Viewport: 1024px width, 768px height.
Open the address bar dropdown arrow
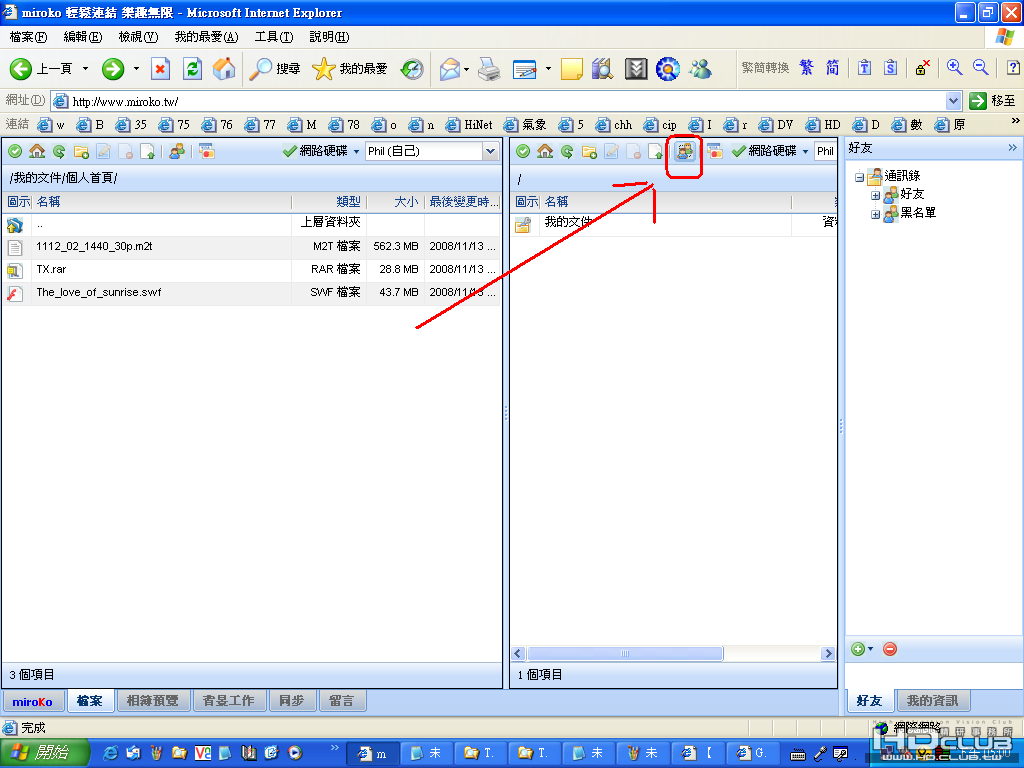click(x=953, y=101)
